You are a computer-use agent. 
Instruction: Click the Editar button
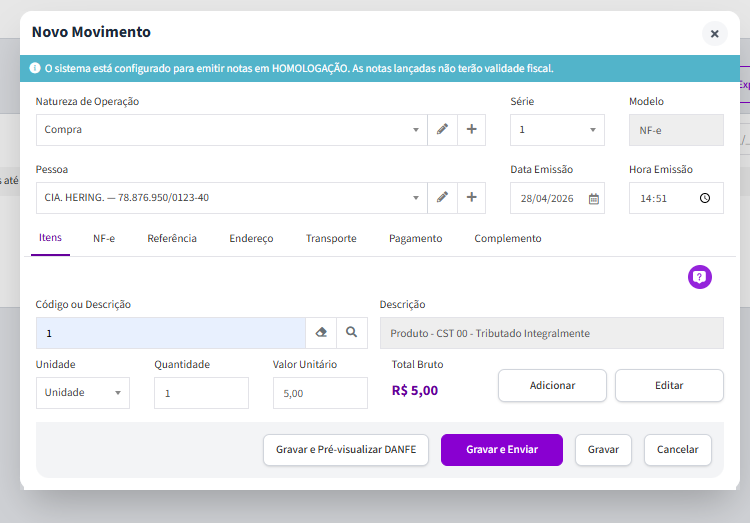click(669, 386)
